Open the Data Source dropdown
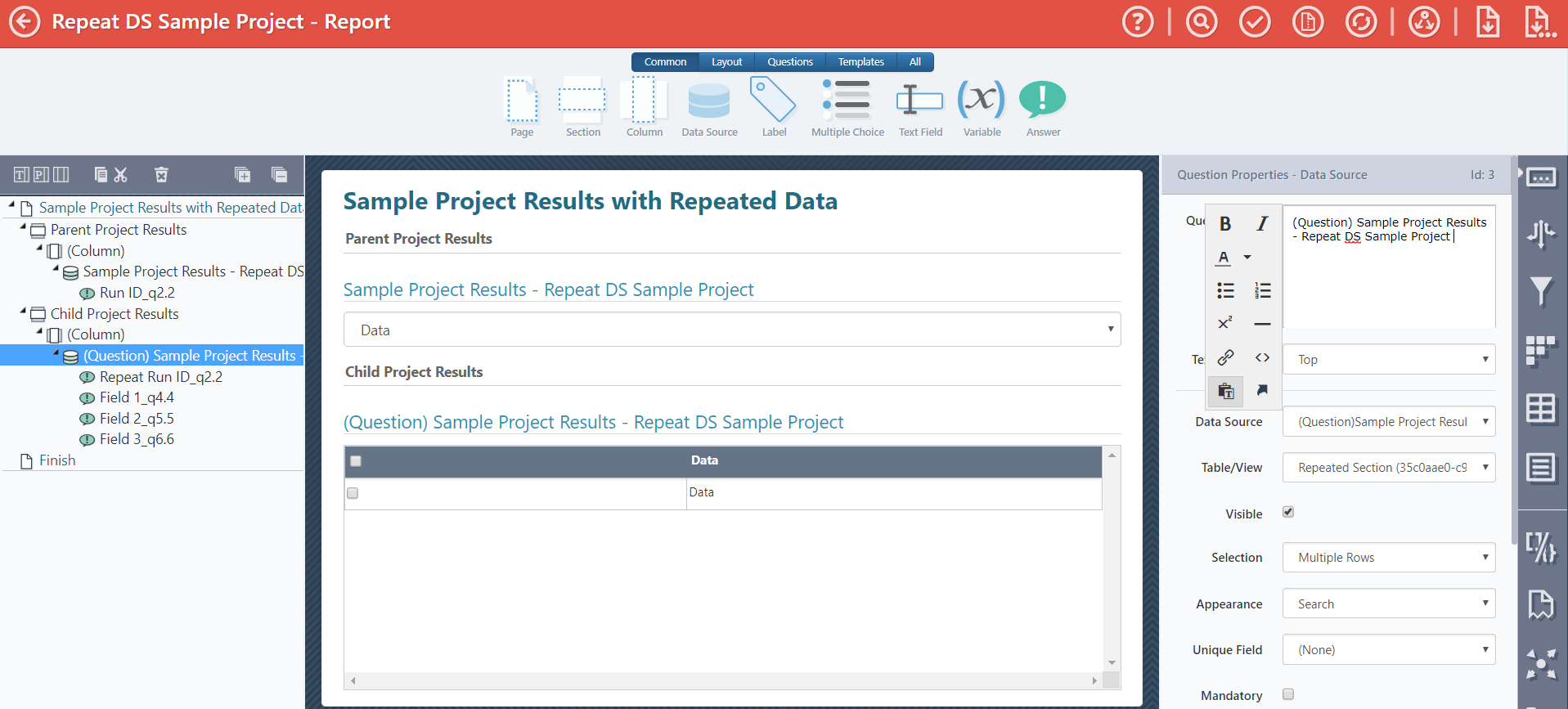The height and width of the screenshot is (709, 1568). point(1389,422)
